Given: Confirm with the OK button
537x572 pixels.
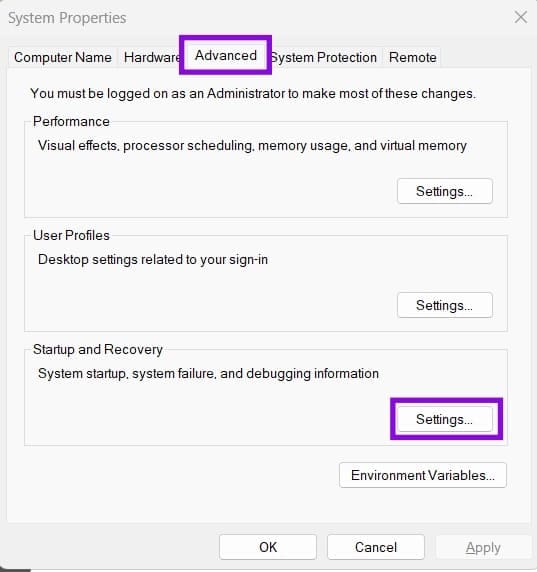Looking at the screenshot, I should (x=268, y=547).
